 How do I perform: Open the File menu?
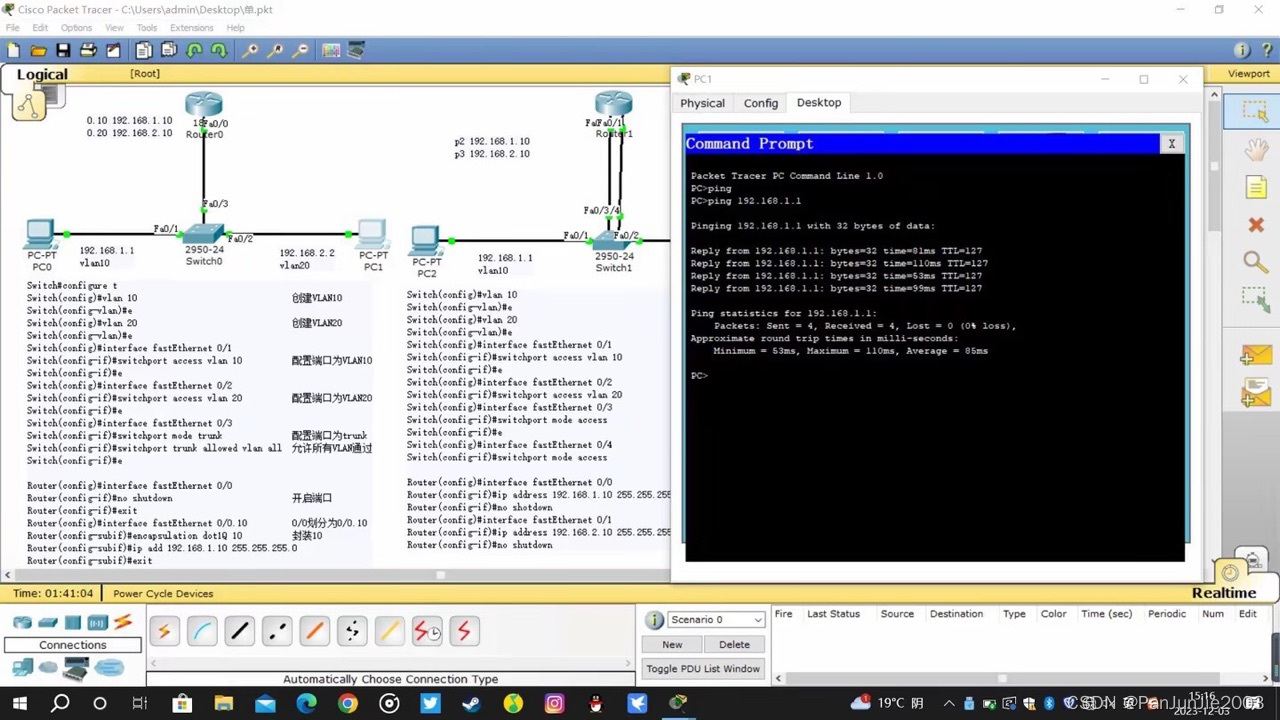pyautogui.click(x=13, y=28)
